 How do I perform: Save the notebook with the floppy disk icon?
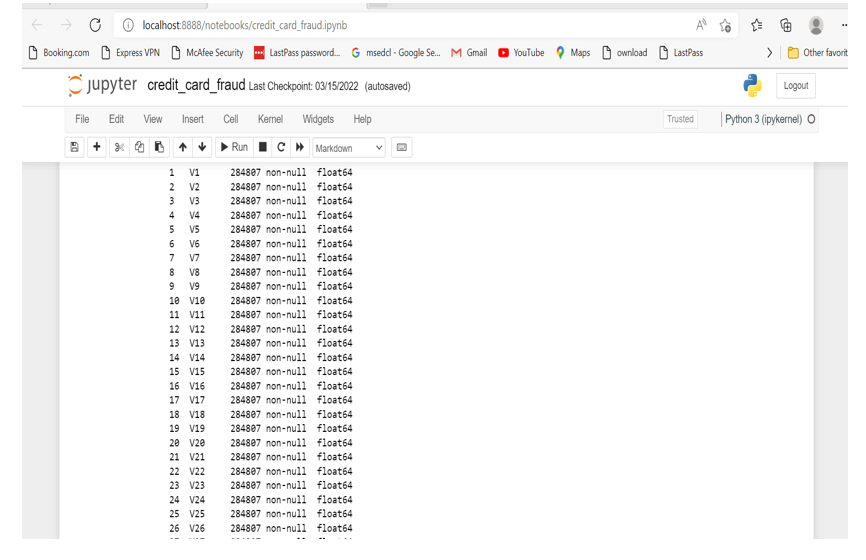pos(74,147)
